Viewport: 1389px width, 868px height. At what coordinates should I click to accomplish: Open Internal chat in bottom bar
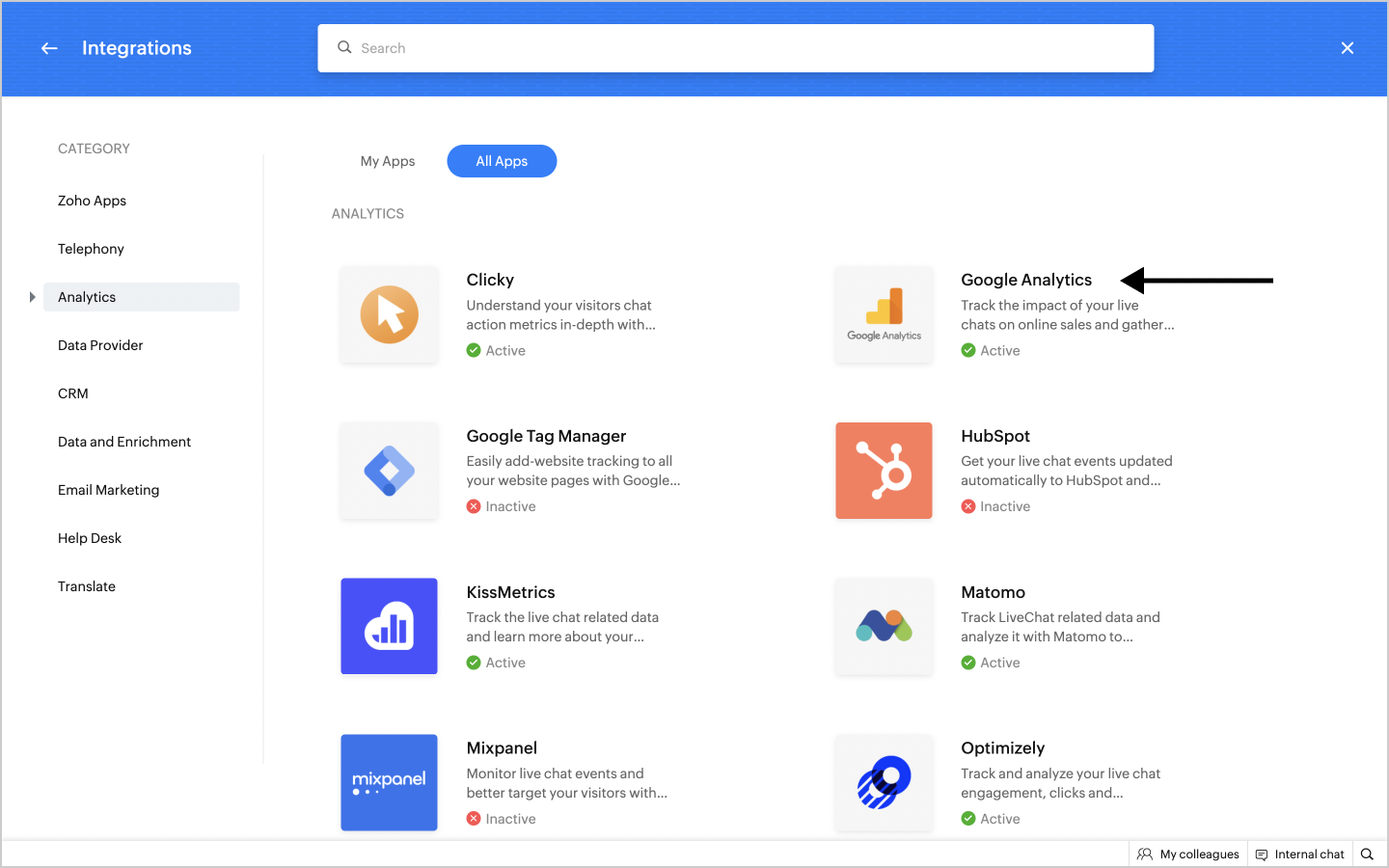(1299, 854)
